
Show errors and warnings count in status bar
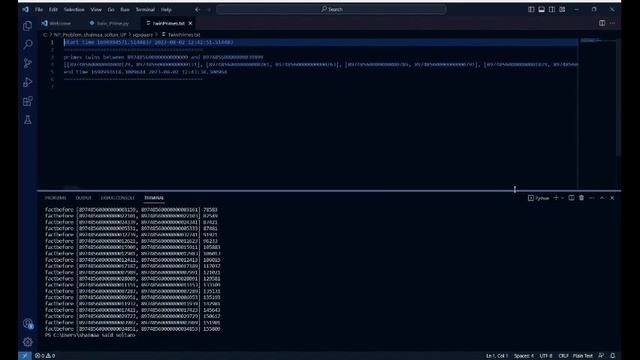point(45,356)
